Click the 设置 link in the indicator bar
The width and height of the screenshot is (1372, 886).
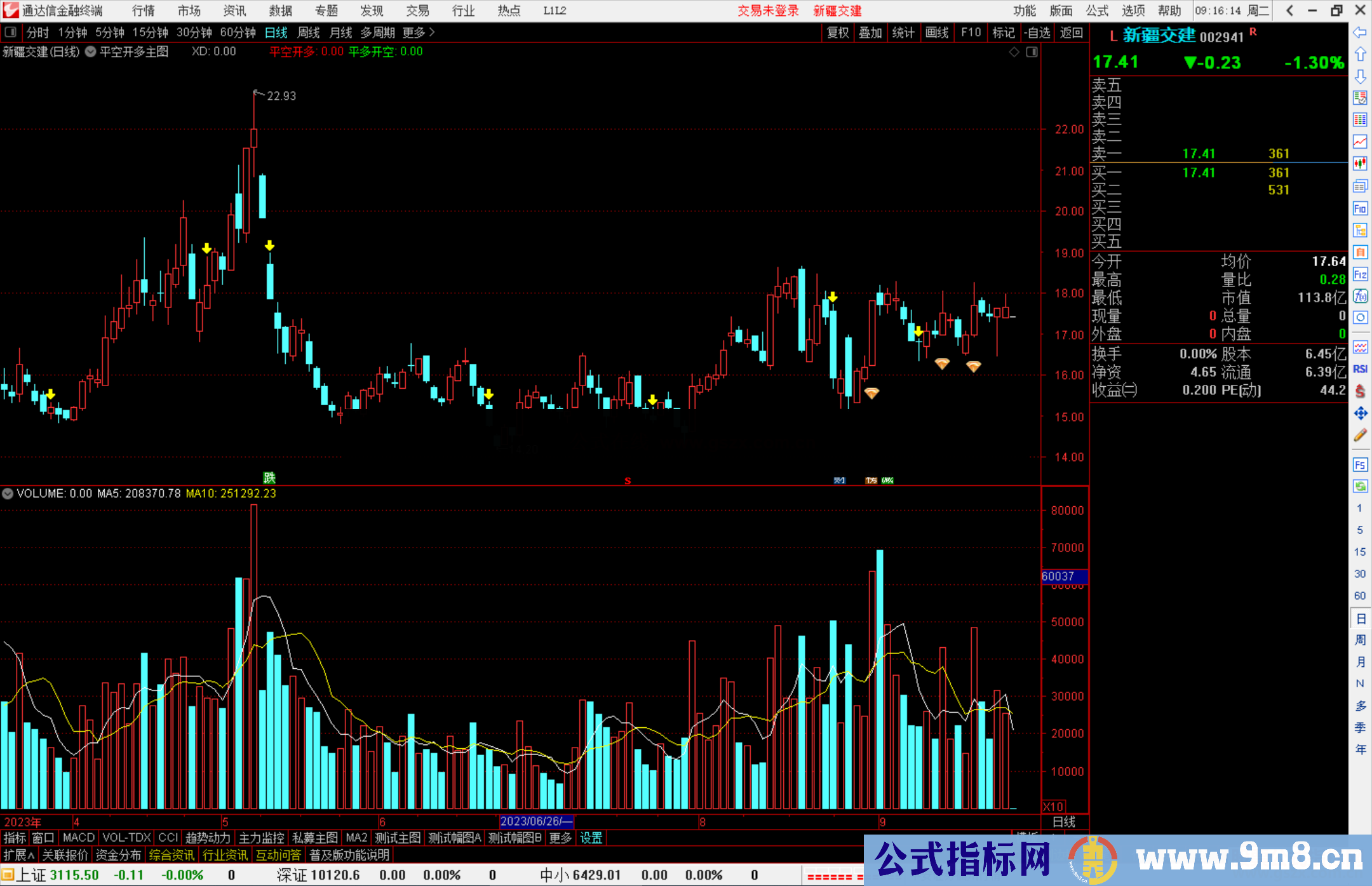click(x=591, y=838)
